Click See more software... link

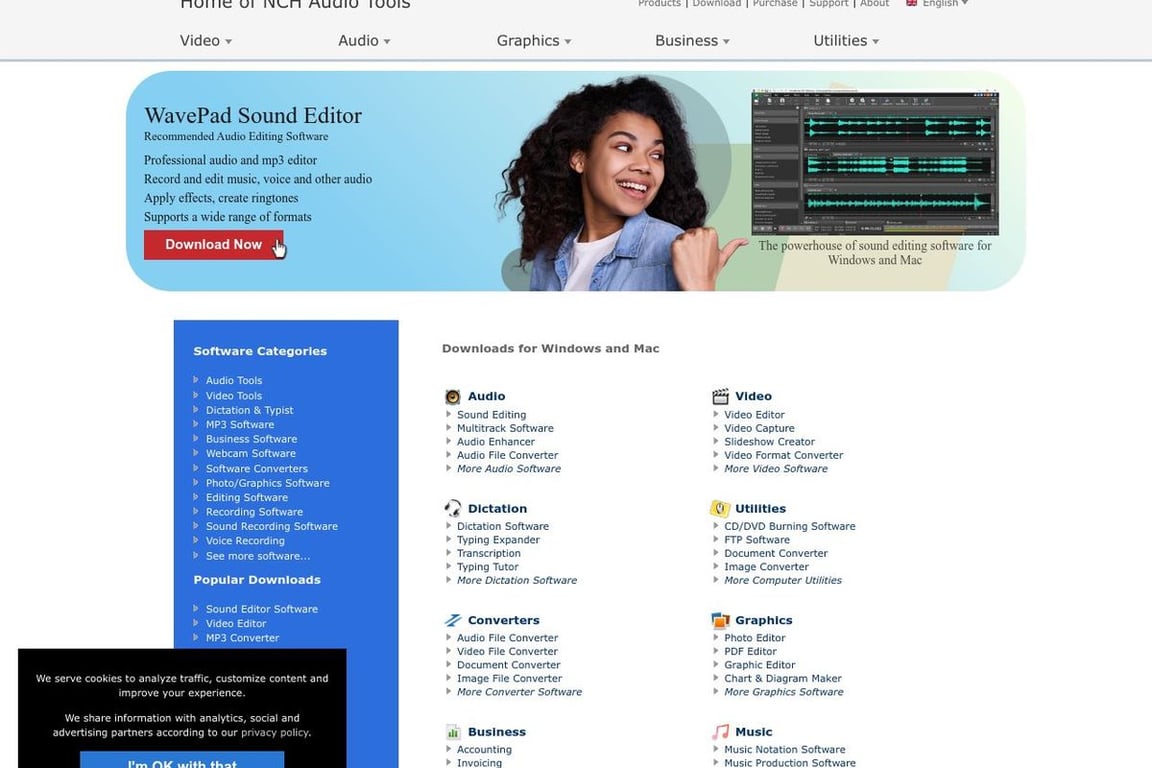point(258,556)
